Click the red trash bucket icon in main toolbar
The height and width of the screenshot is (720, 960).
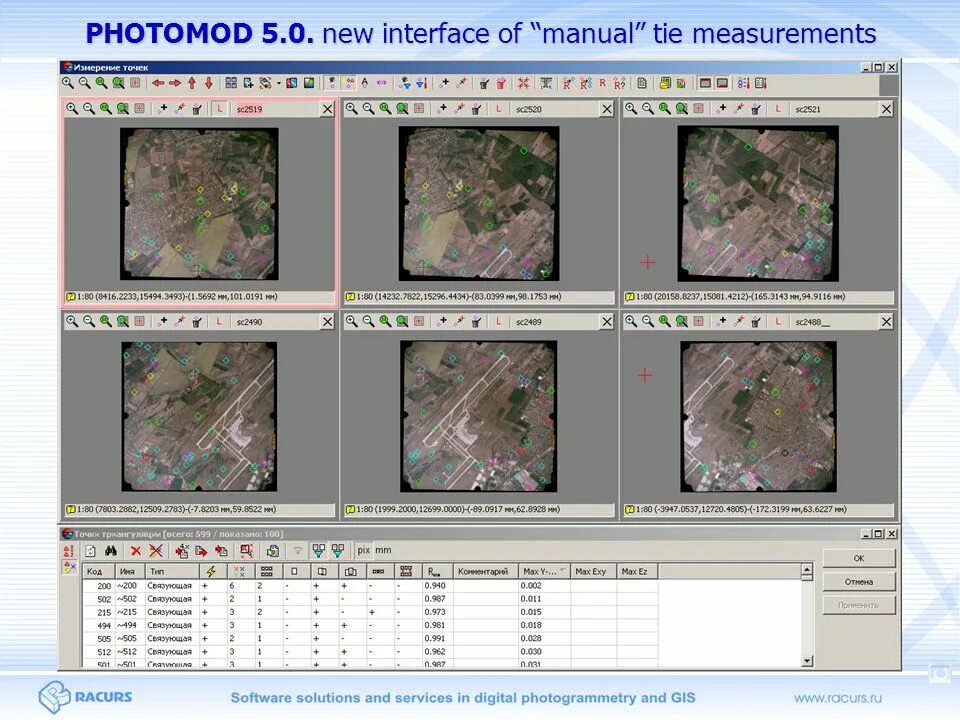tap(501, 83)
